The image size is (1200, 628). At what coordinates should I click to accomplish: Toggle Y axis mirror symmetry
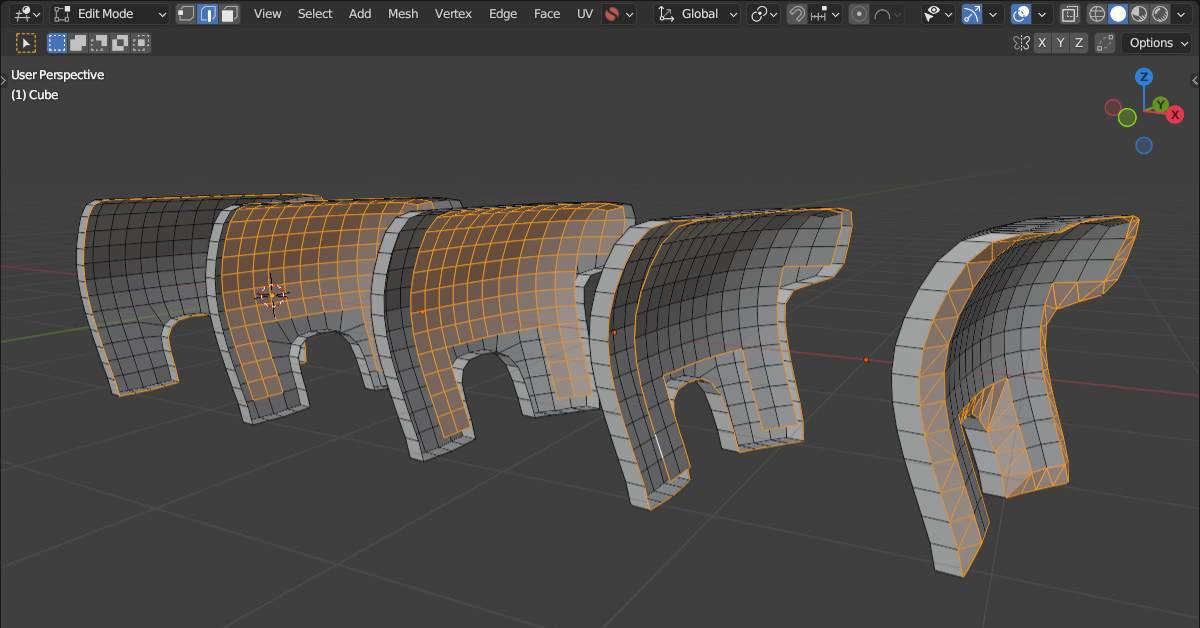1062,42
